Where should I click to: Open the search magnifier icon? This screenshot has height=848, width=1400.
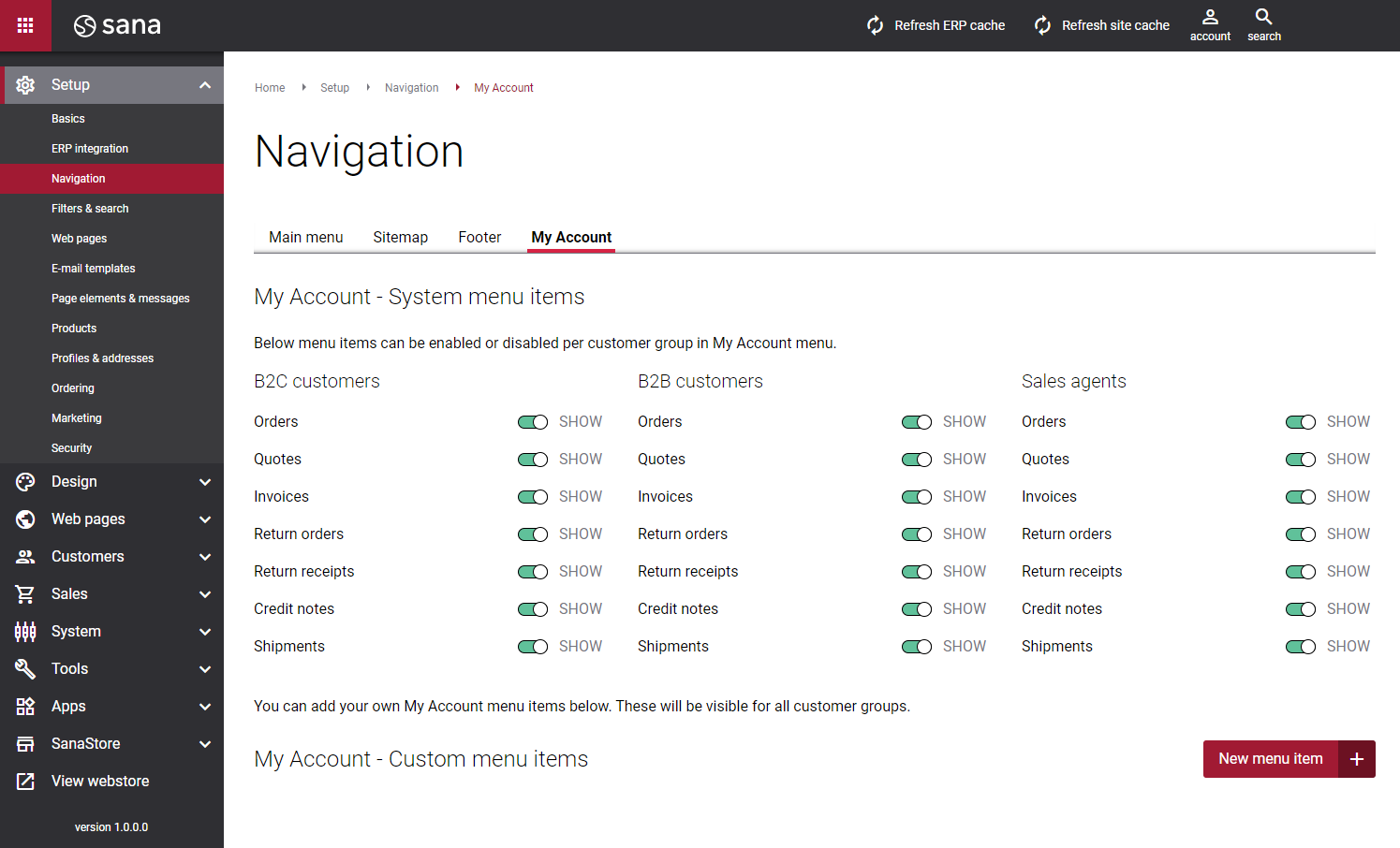pyautogui.click(x=1263, y=17)
